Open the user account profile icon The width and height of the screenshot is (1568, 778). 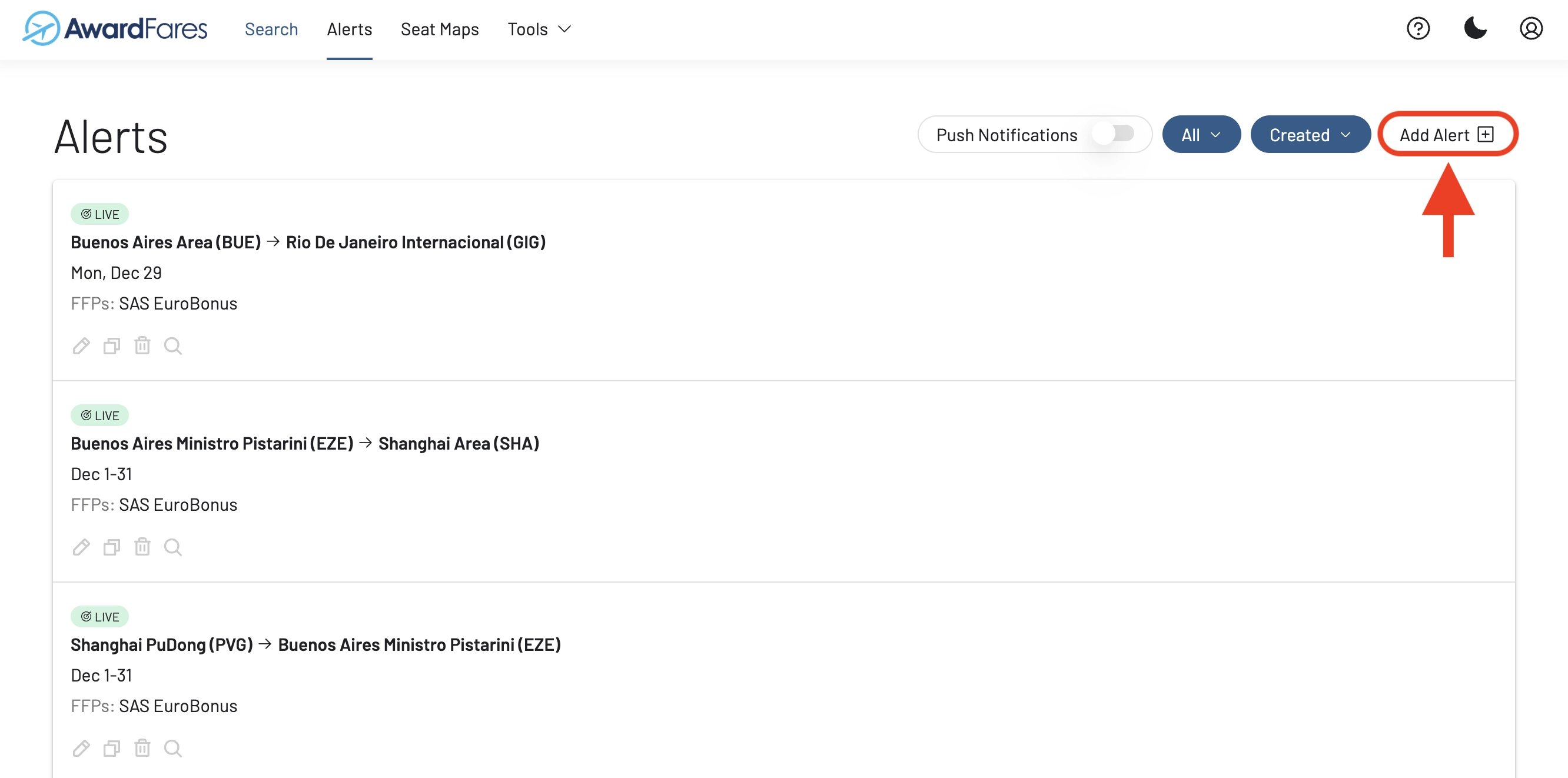(x=1531, y=29)
